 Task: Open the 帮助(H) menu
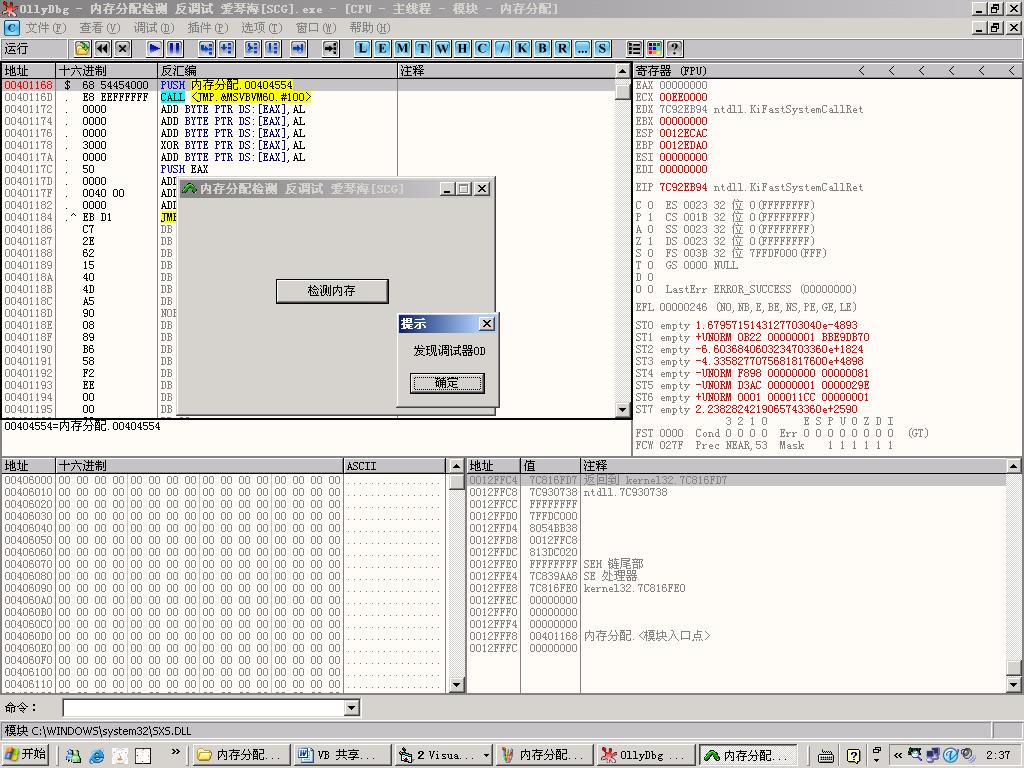(x=370, y=28)
